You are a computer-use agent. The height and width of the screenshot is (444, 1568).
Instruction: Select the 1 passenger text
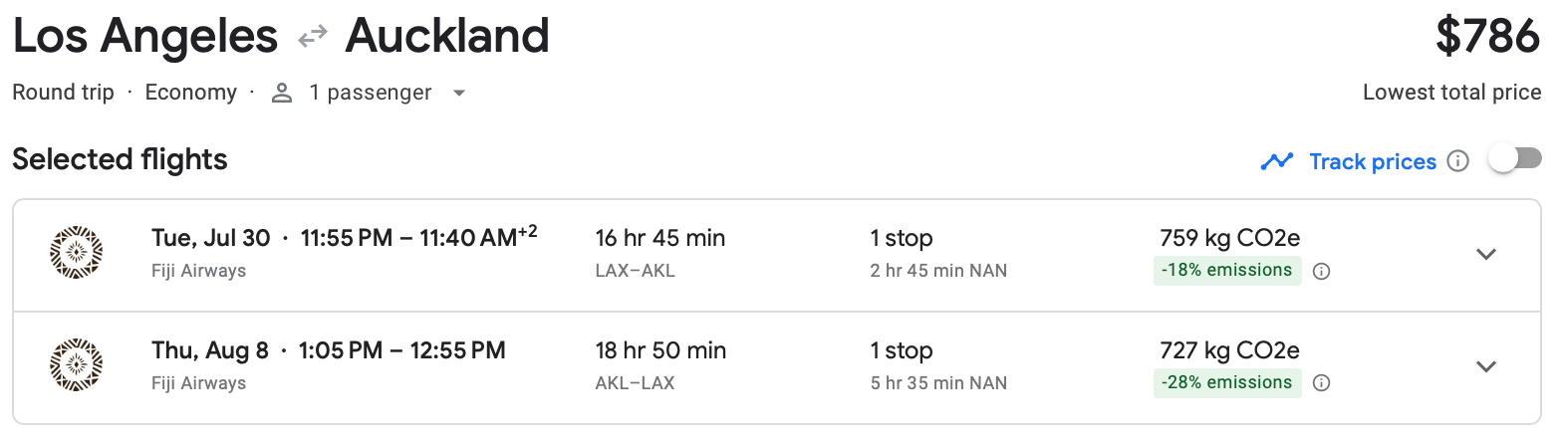point(370,93)
